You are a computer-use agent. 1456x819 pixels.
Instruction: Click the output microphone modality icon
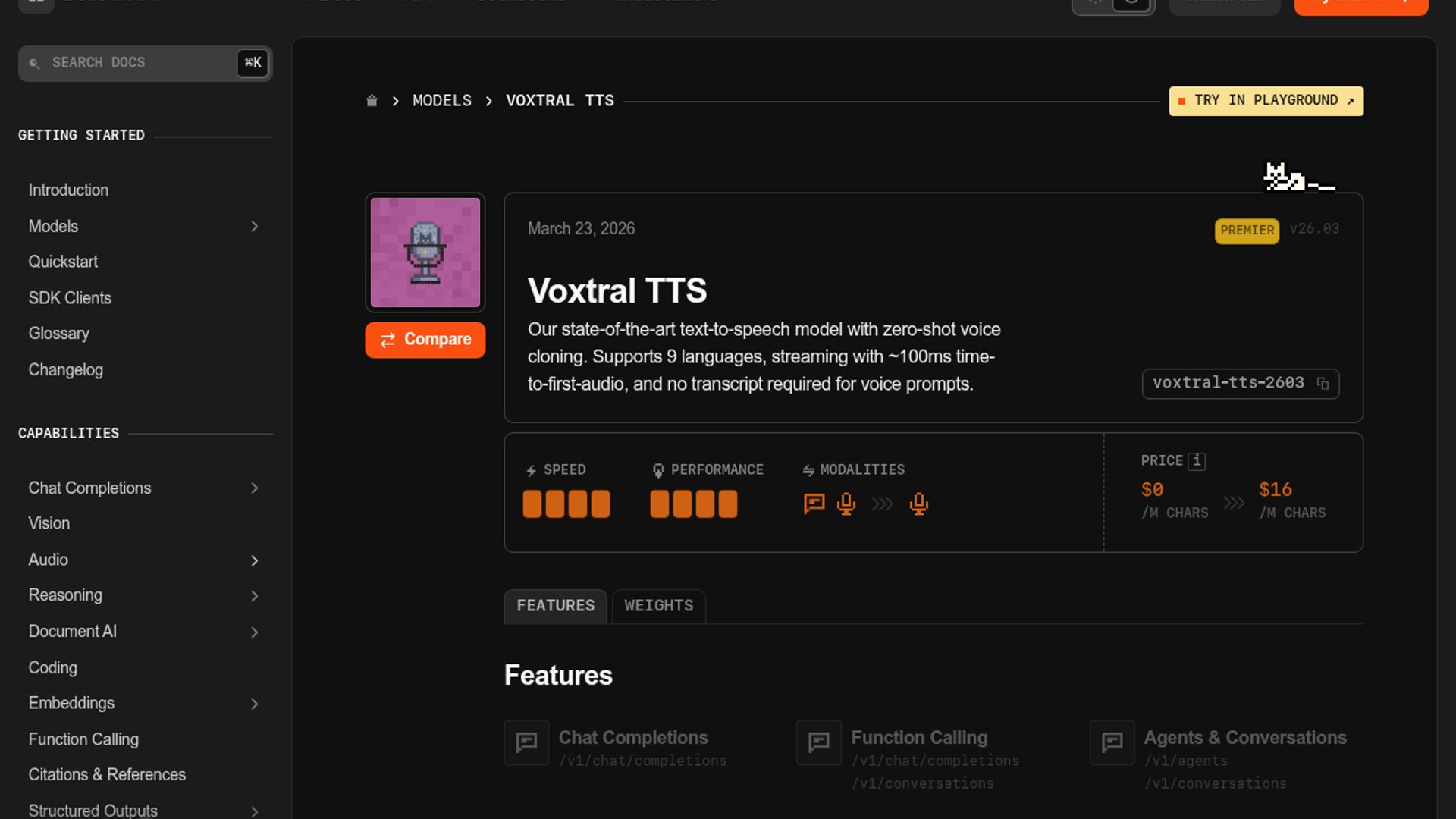point(918,504)
